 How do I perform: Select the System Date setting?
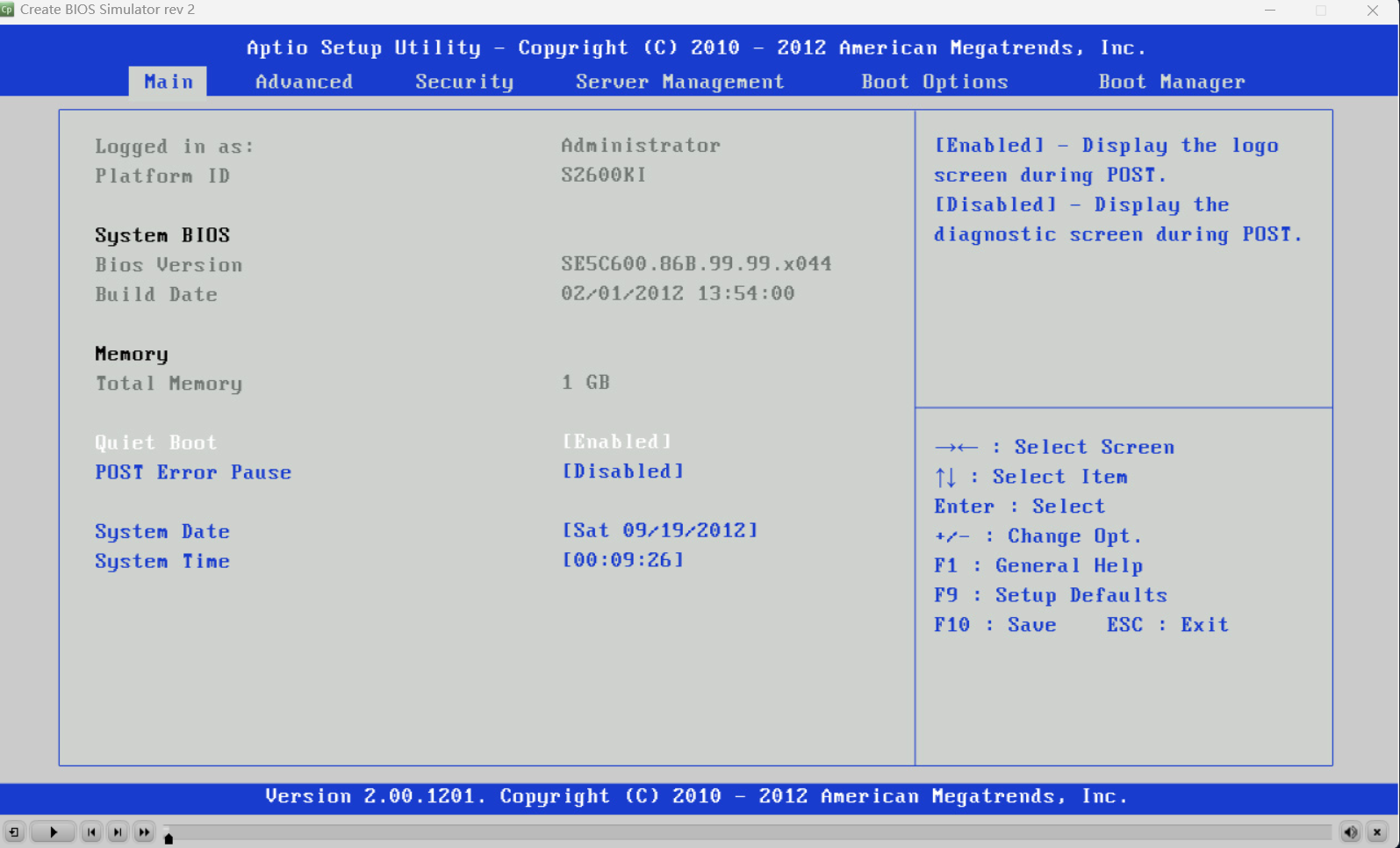click(x=162, y=532)
